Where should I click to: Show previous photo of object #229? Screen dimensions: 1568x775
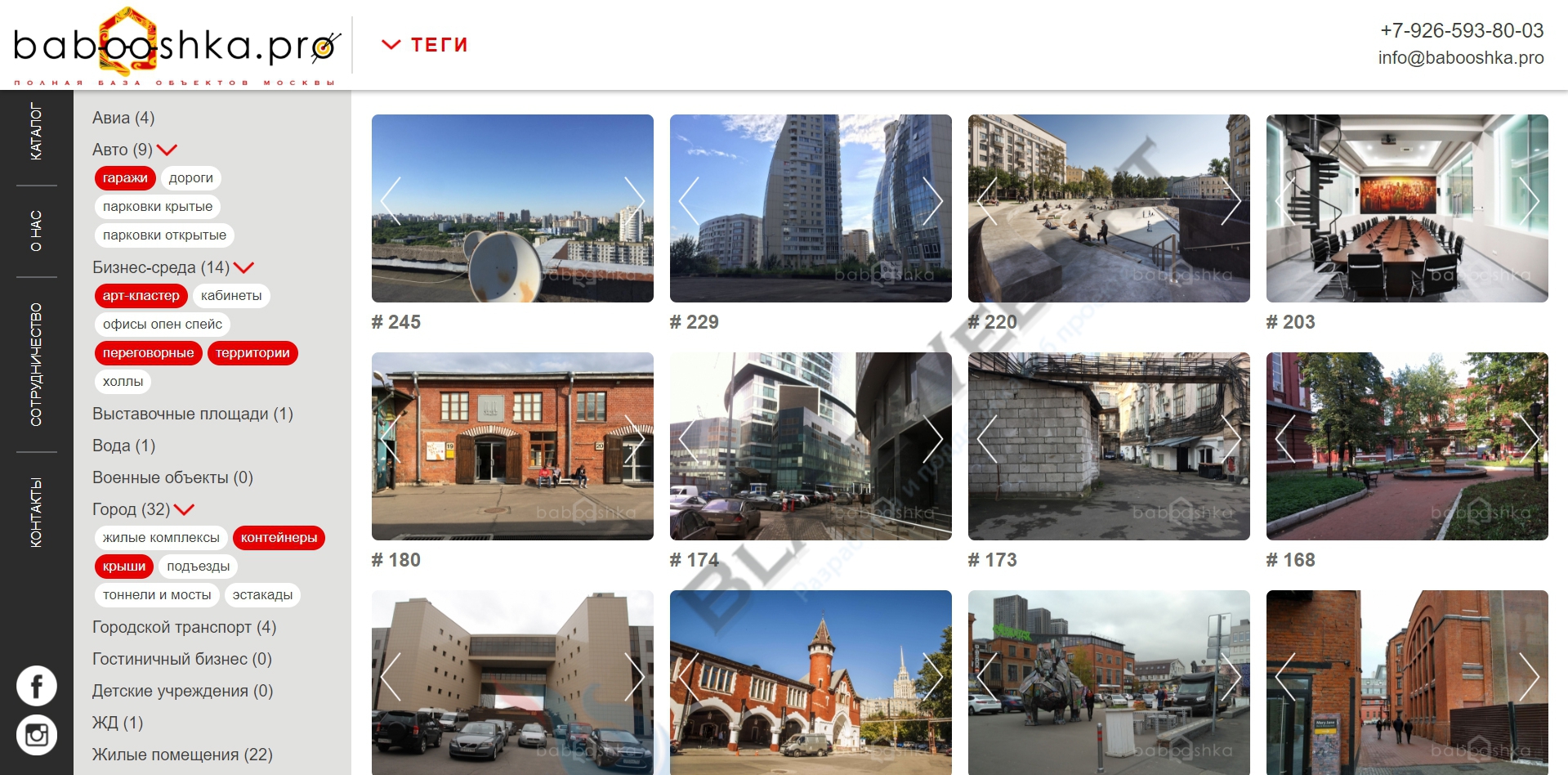point(690,201)
